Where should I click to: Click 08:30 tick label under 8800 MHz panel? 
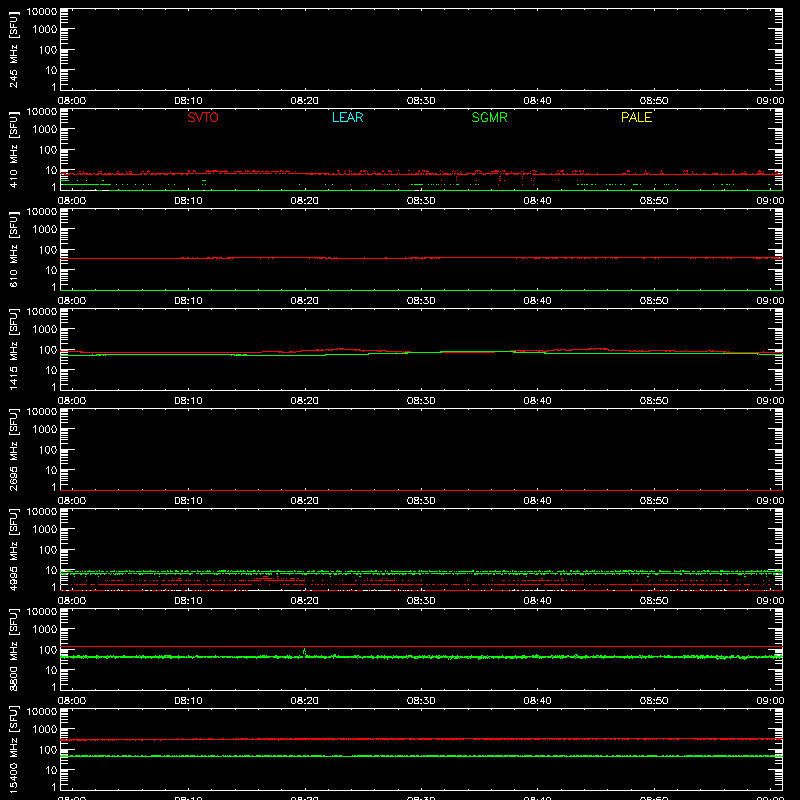[421, 701]
